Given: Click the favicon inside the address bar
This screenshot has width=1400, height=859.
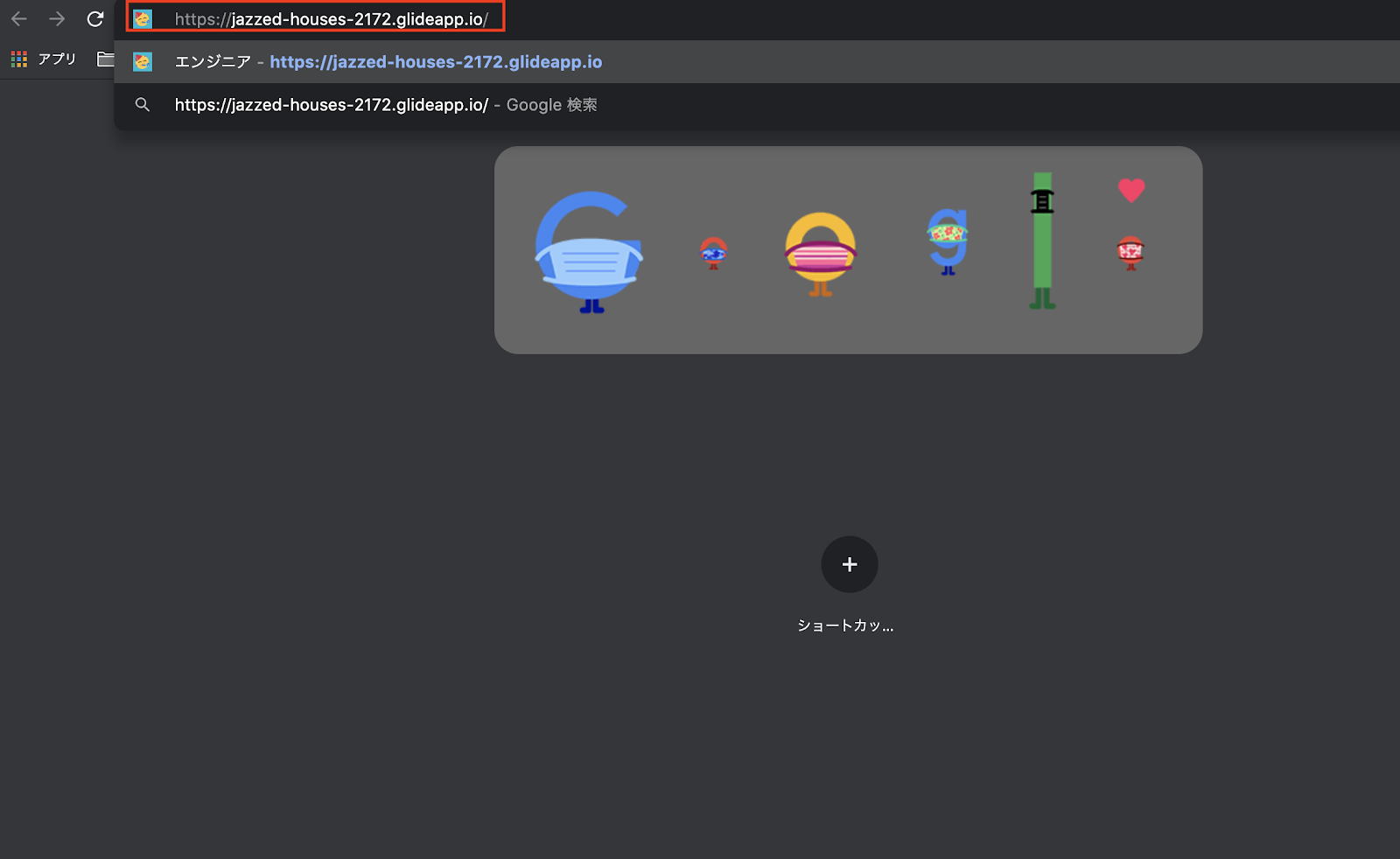Looking at the screenshot, I should (x=143, y=19).
